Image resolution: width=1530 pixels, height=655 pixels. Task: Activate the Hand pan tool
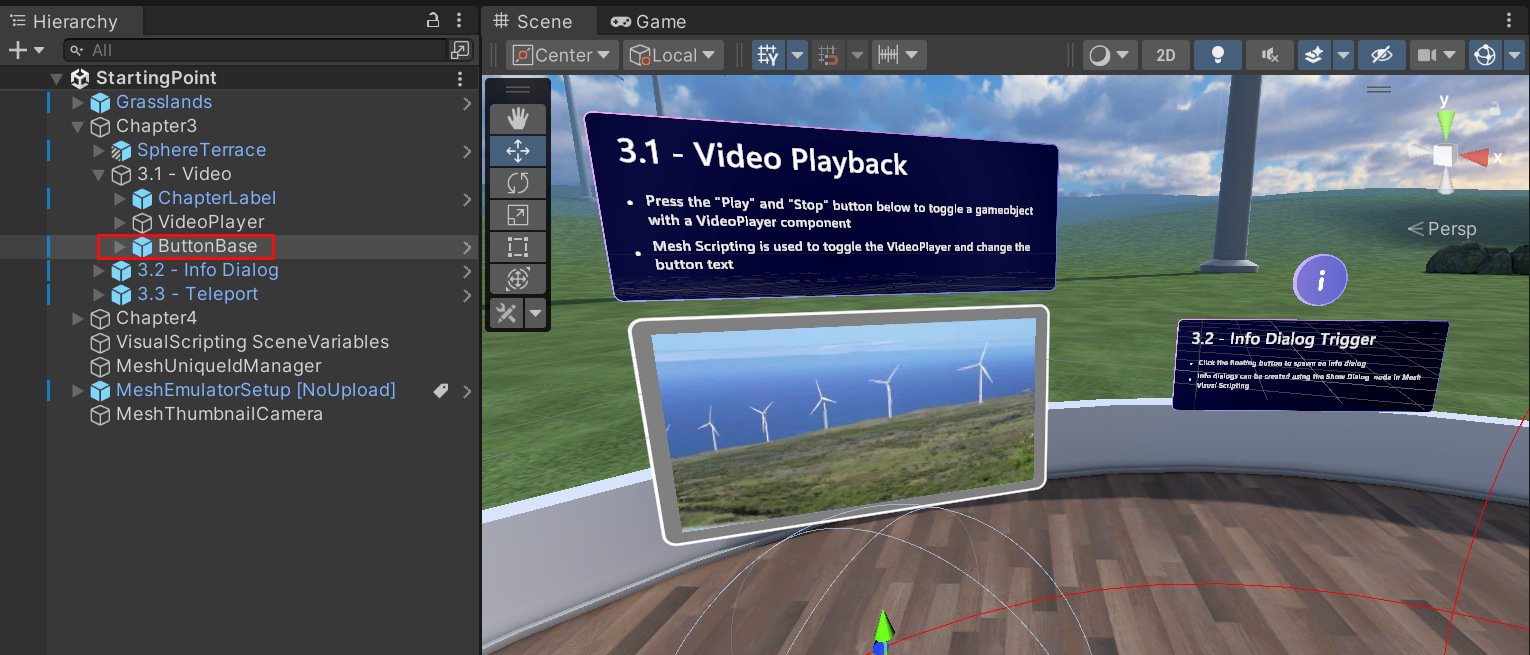(518, 119)
